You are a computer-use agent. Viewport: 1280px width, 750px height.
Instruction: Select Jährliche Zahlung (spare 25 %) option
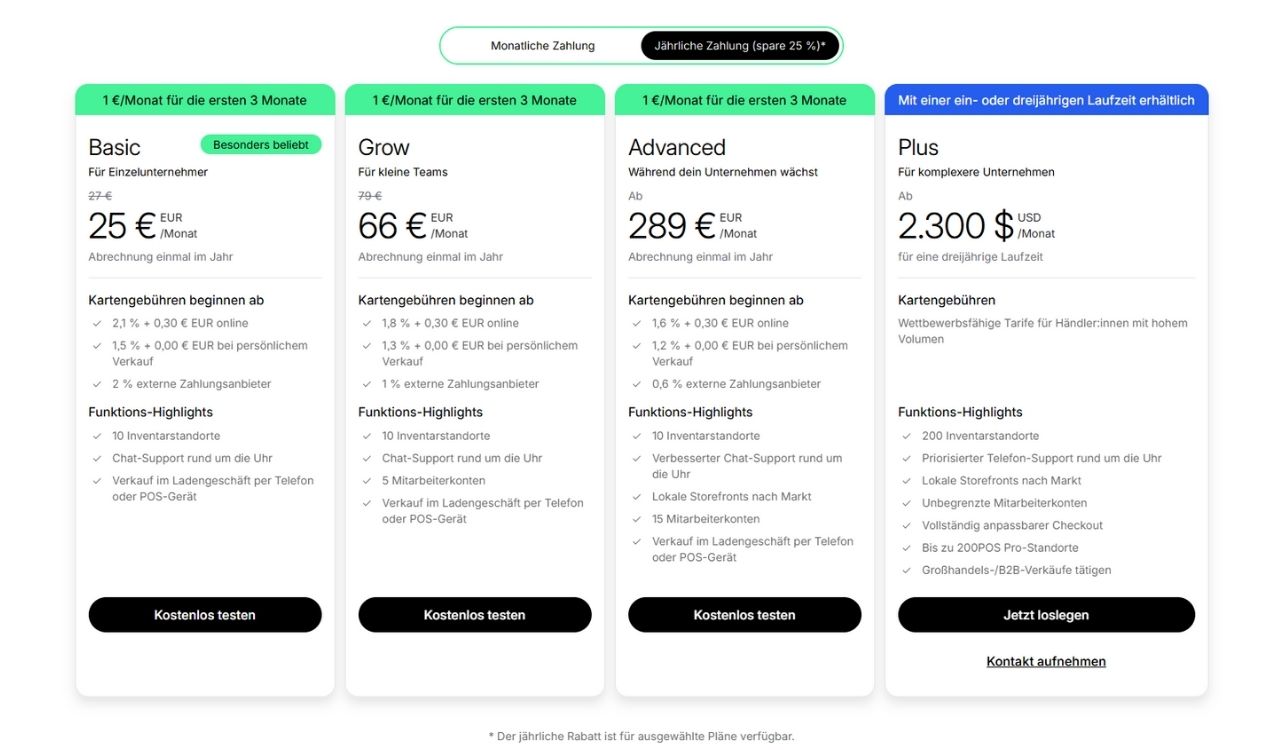(x=740, y=46)
